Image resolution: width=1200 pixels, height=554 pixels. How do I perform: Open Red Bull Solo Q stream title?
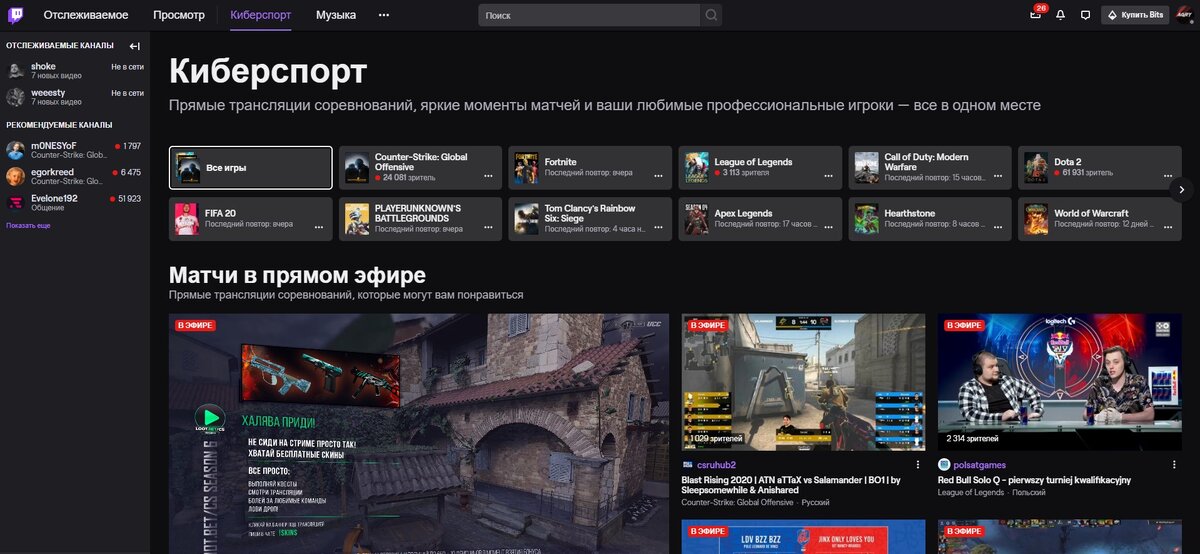click(x=1037, y=479)
